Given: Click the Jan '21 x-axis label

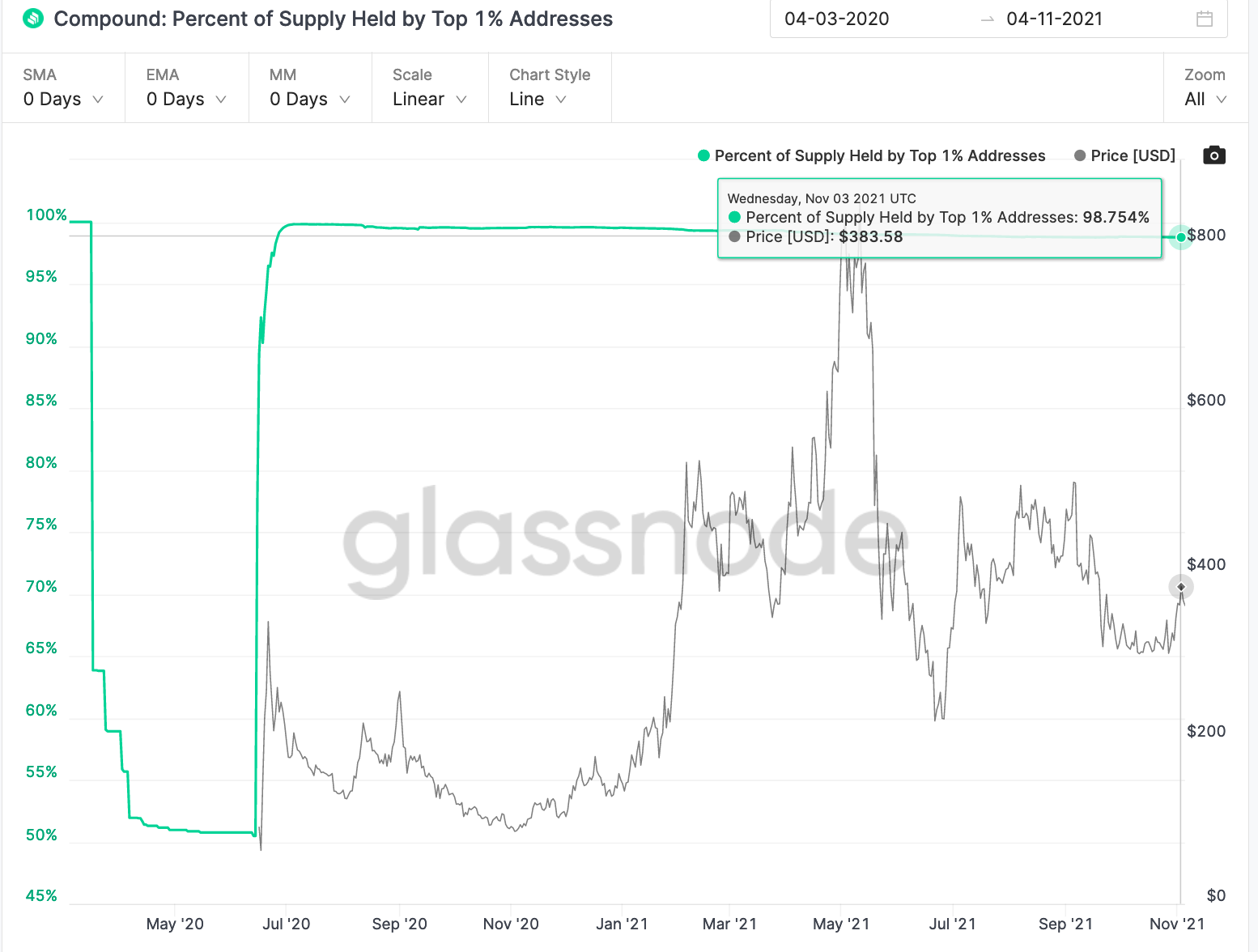Looking at the screenshot, I should click(622, 924).
